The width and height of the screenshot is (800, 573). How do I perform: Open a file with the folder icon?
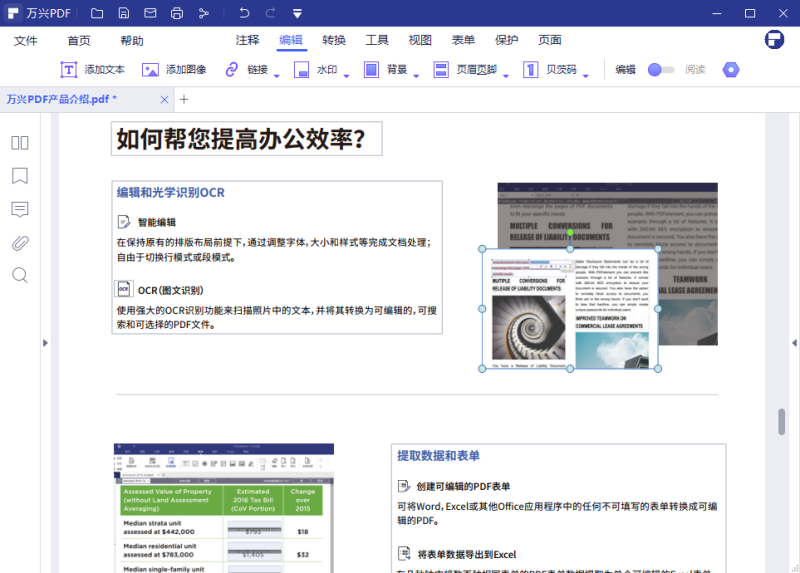tap(97, 13)
